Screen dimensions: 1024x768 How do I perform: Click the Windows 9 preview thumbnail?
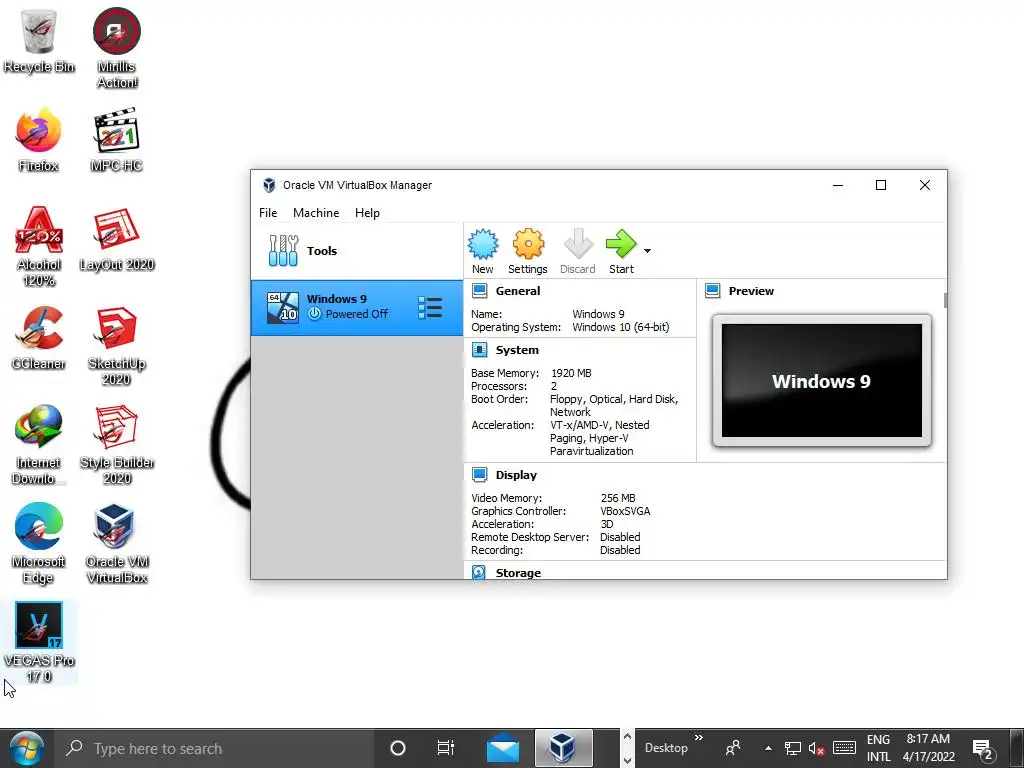pos(822,381)
